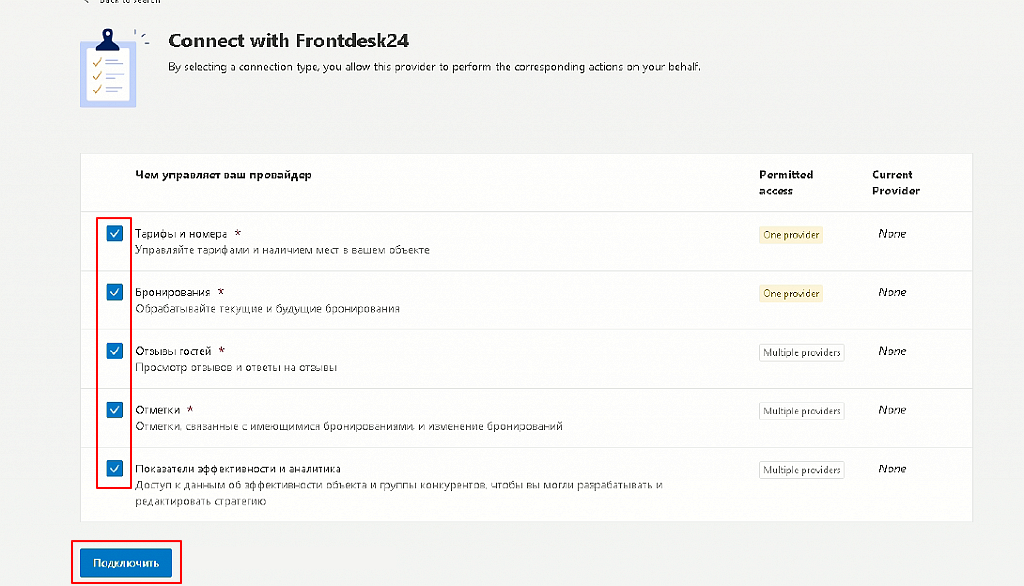Image resolution: width=1024 pixels, height=586 pixels.
Task: Click Multiple providers badge for Отзывы гостей
Action: [801, 352]
